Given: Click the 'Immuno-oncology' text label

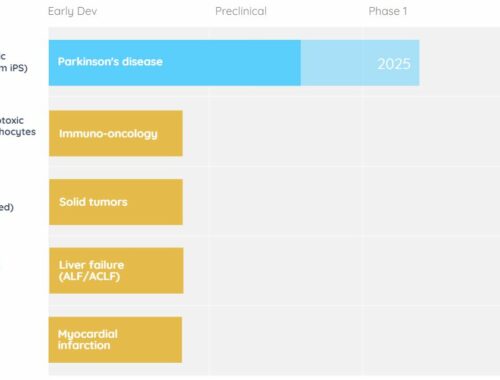Looking at the screenshot, I should pyautogui.click(x=108, y=134).
